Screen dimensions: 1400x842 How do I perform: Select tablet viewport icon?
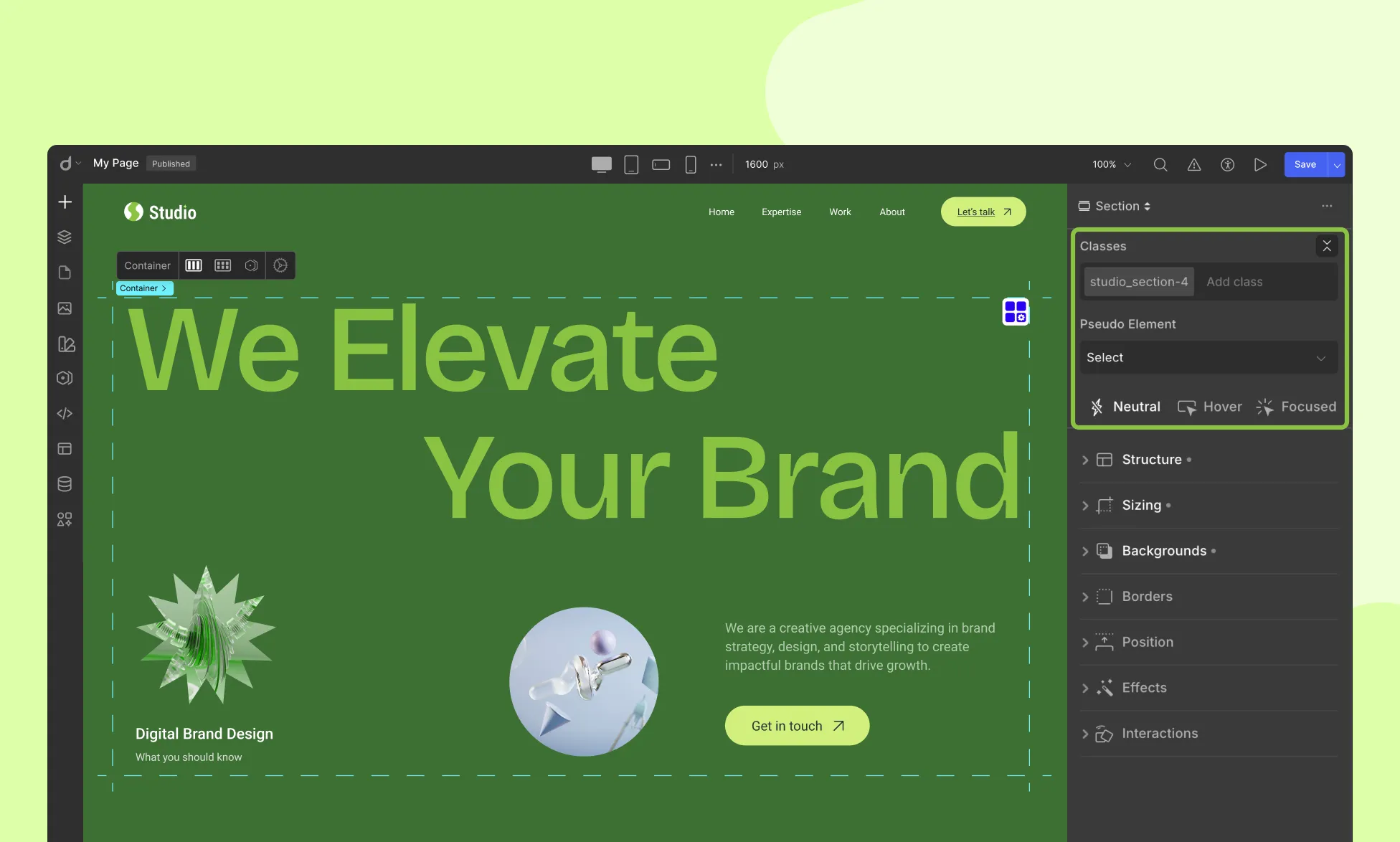[631, 164]
